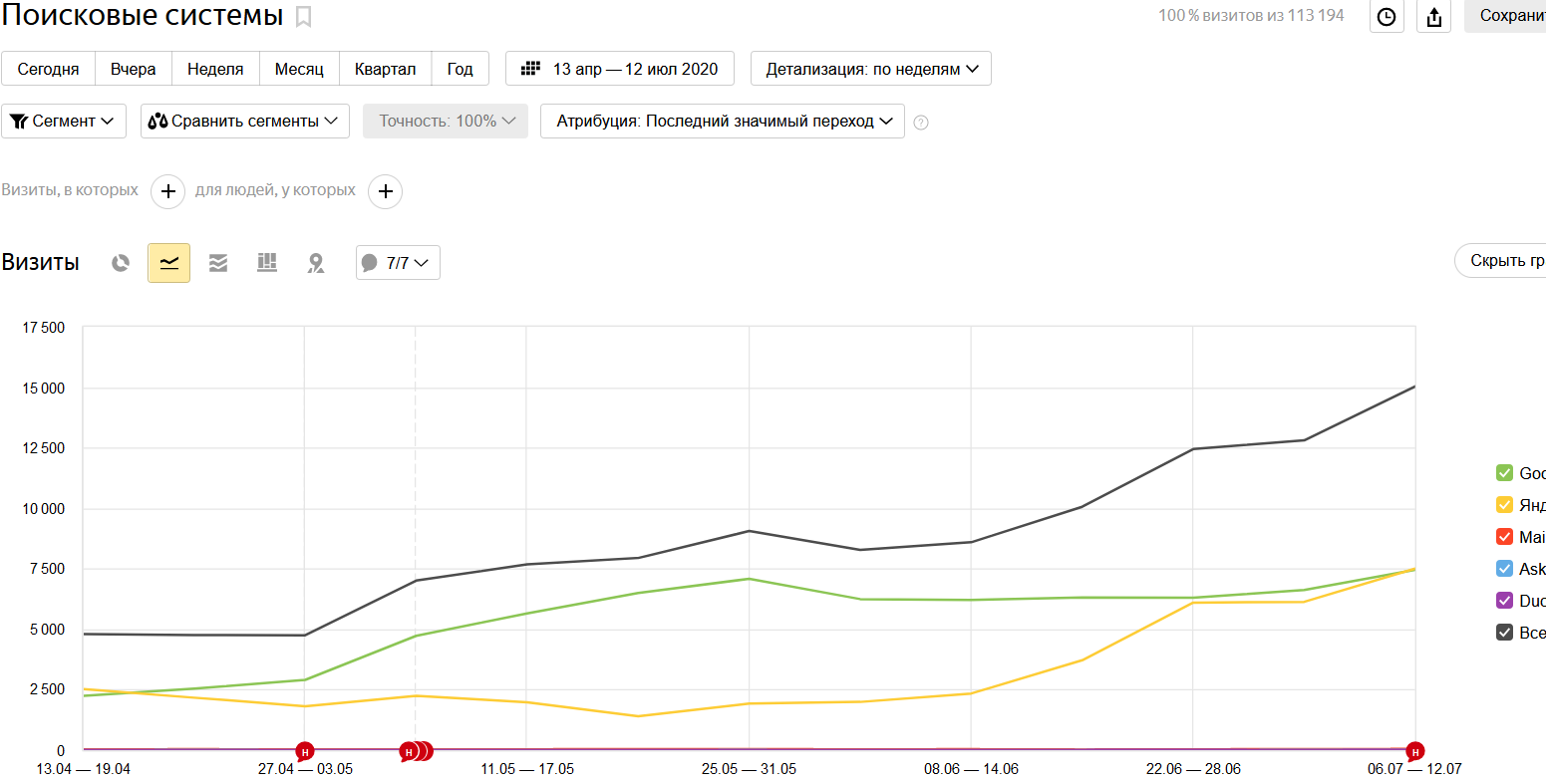Disable the black total series checkbox
Image resolution: width=1546 pixels, height=784 pixels.
point(1505,633)
